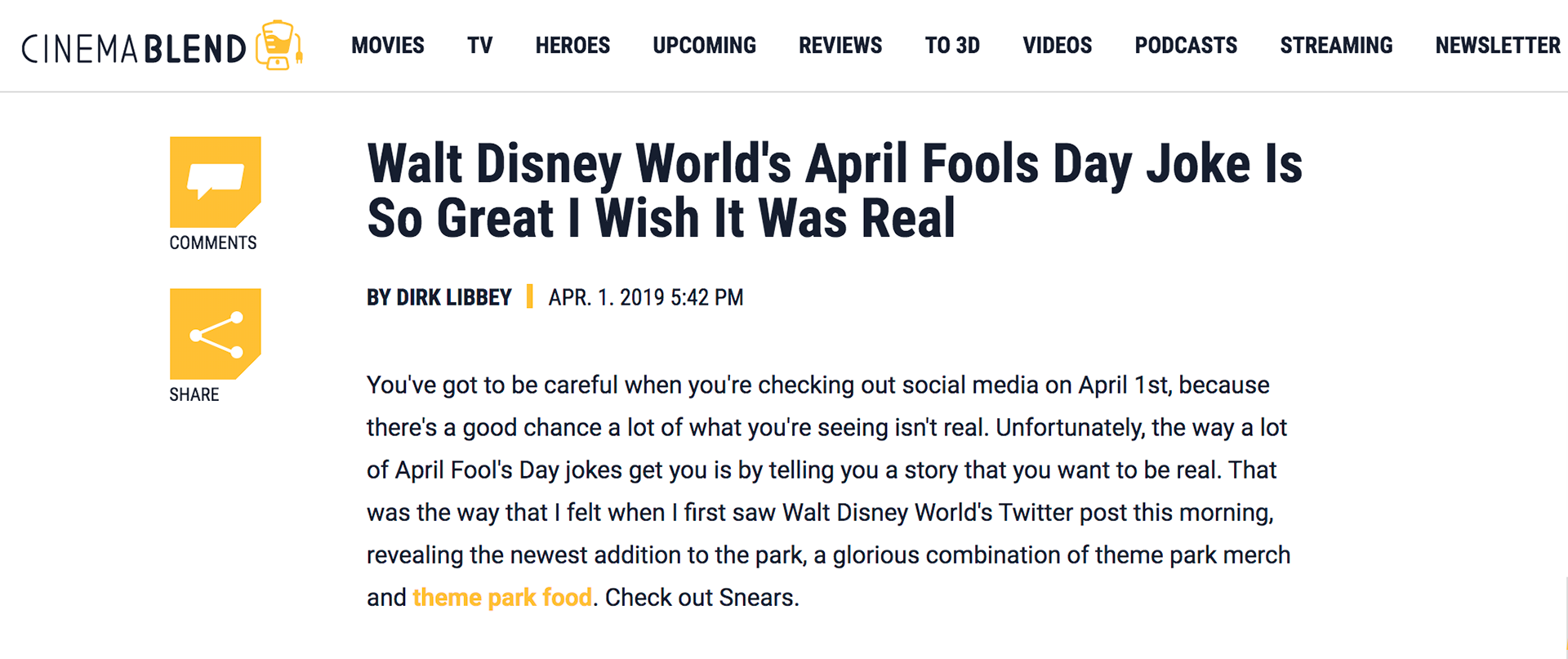Click the CinemaBlend wordmark text
Viewport: 1568px width, 659px height.
tap(134, 49)
